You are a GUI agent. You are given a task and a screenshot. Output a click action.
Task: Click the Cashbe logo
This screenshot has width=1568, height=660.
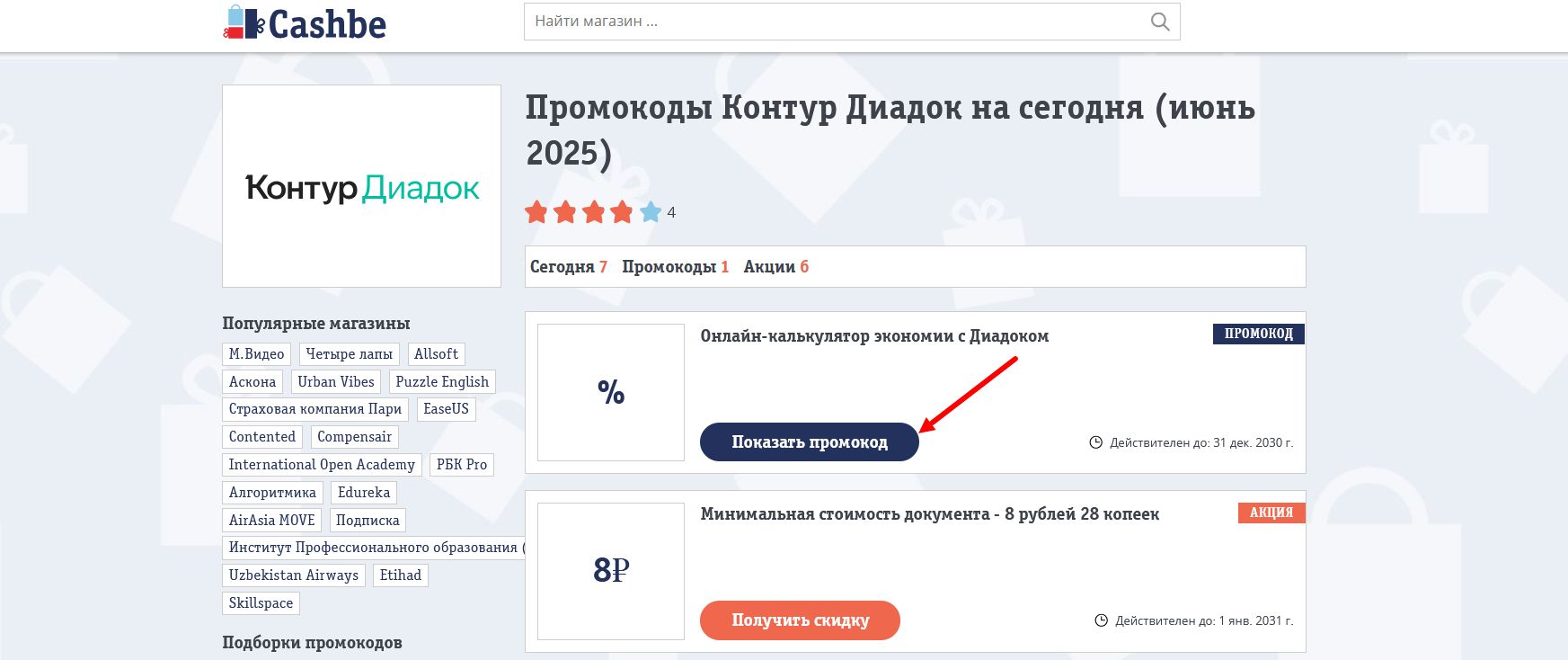click(305, 22)
